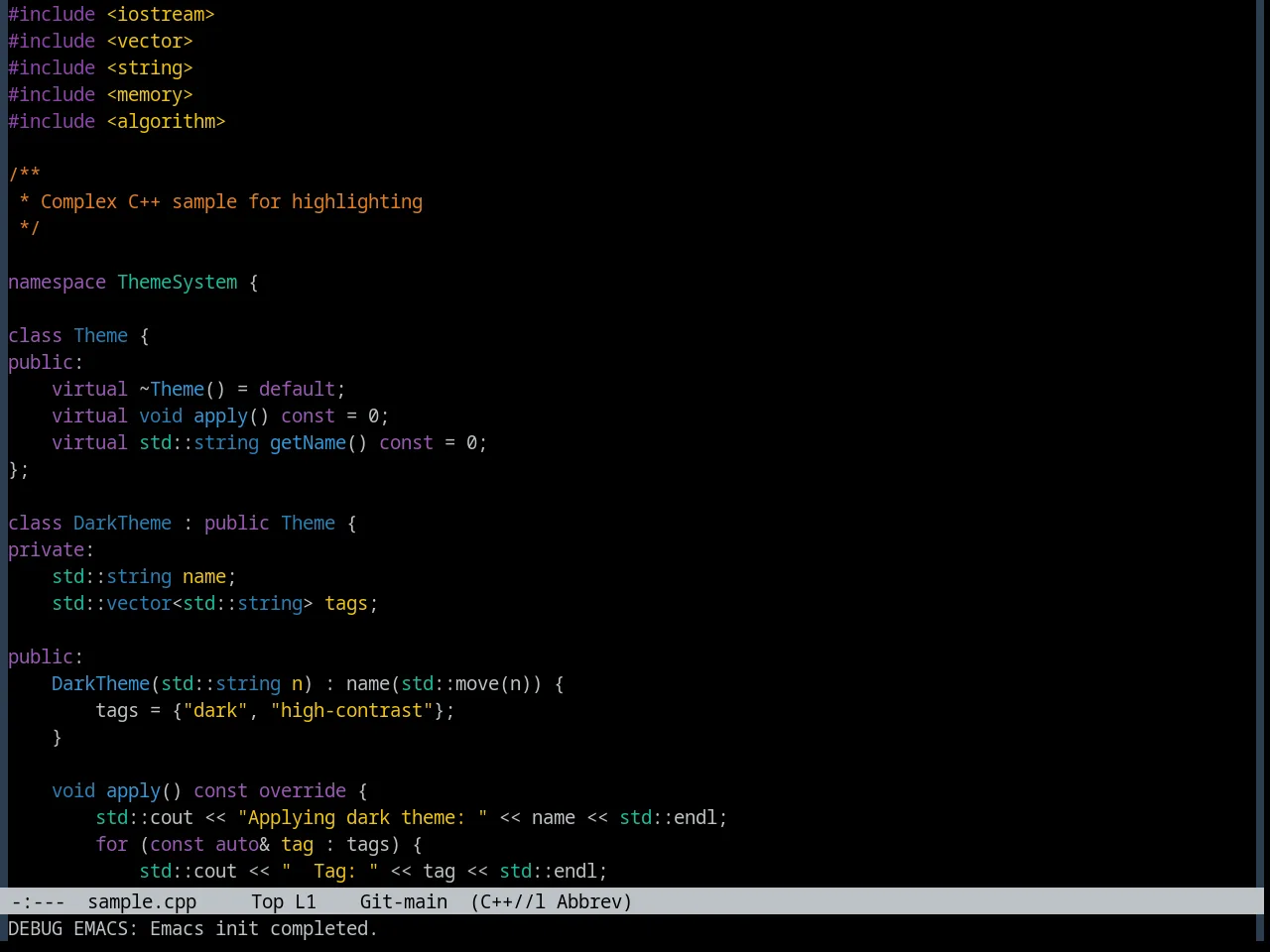The width and height of the screenshot is (1270, 952).
Task: Click the ThemeSystem namespace name
Action: (x=178, y=282)
